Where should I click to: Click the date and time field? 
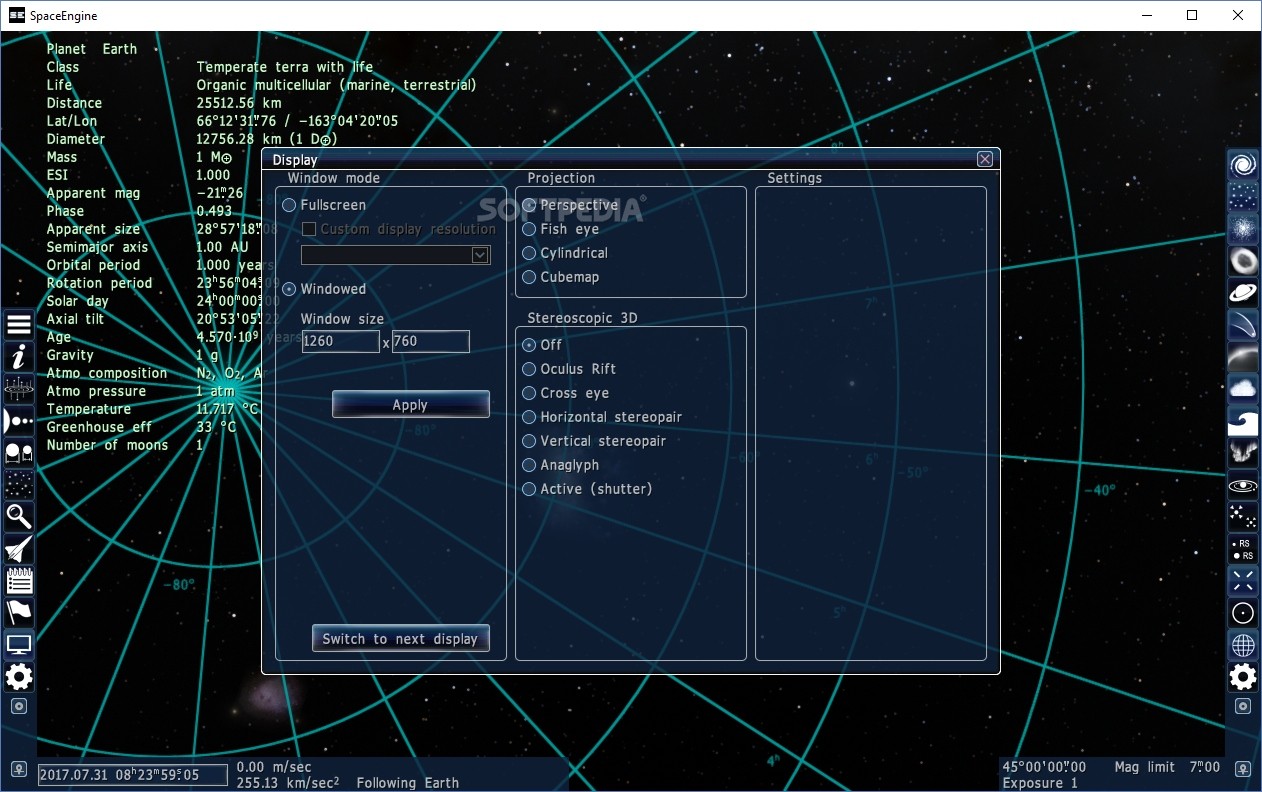[x=133, y=774]
